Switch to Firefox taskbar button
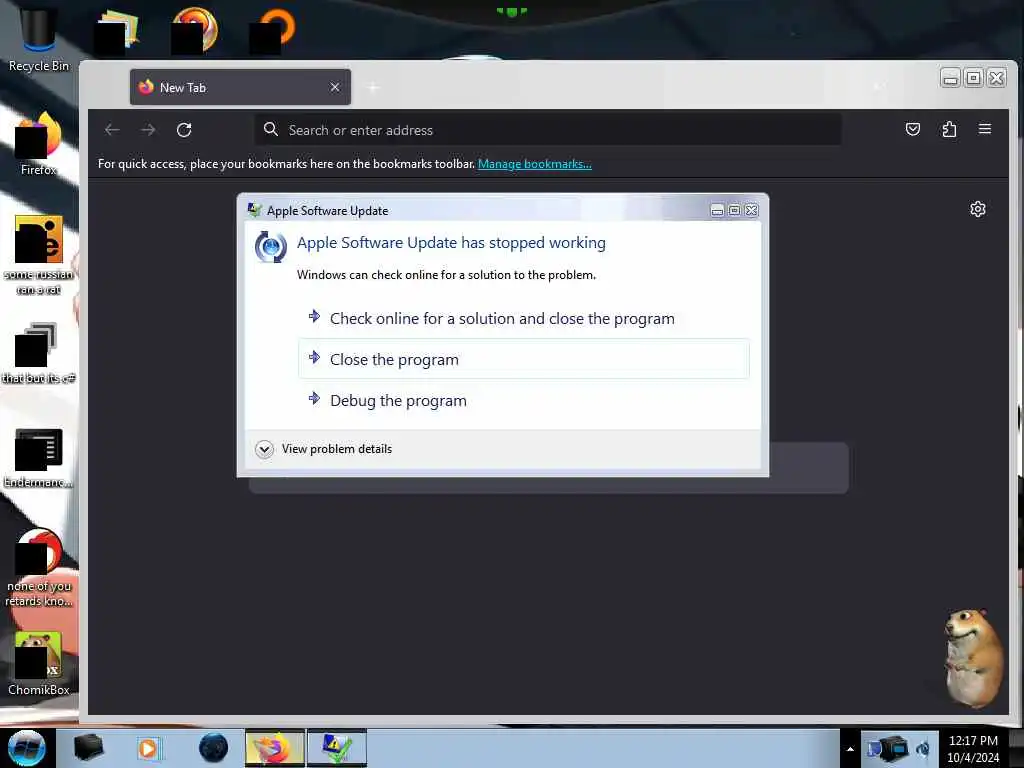Screen dimensions: 1024x768 [x=275, y=748]
